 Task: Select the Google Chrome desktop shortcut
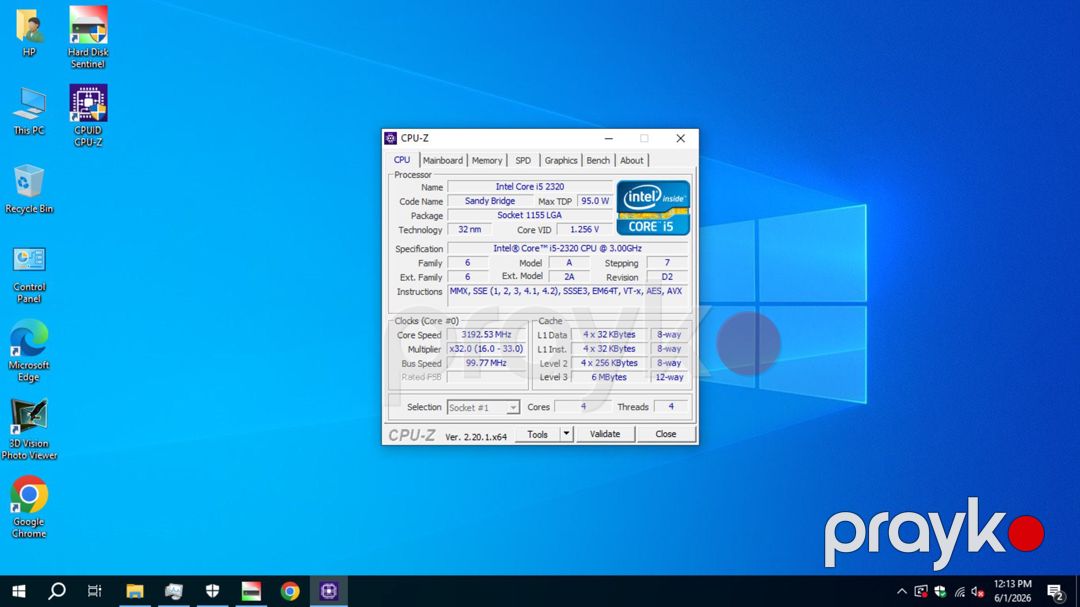click(x=29, y=507)
